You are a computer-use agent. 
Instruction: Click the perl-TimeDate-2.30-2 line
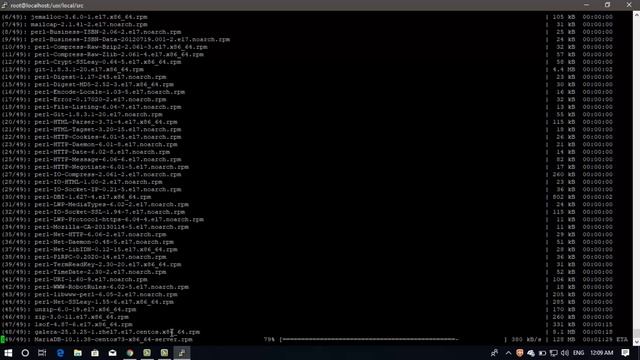[84, 272]
